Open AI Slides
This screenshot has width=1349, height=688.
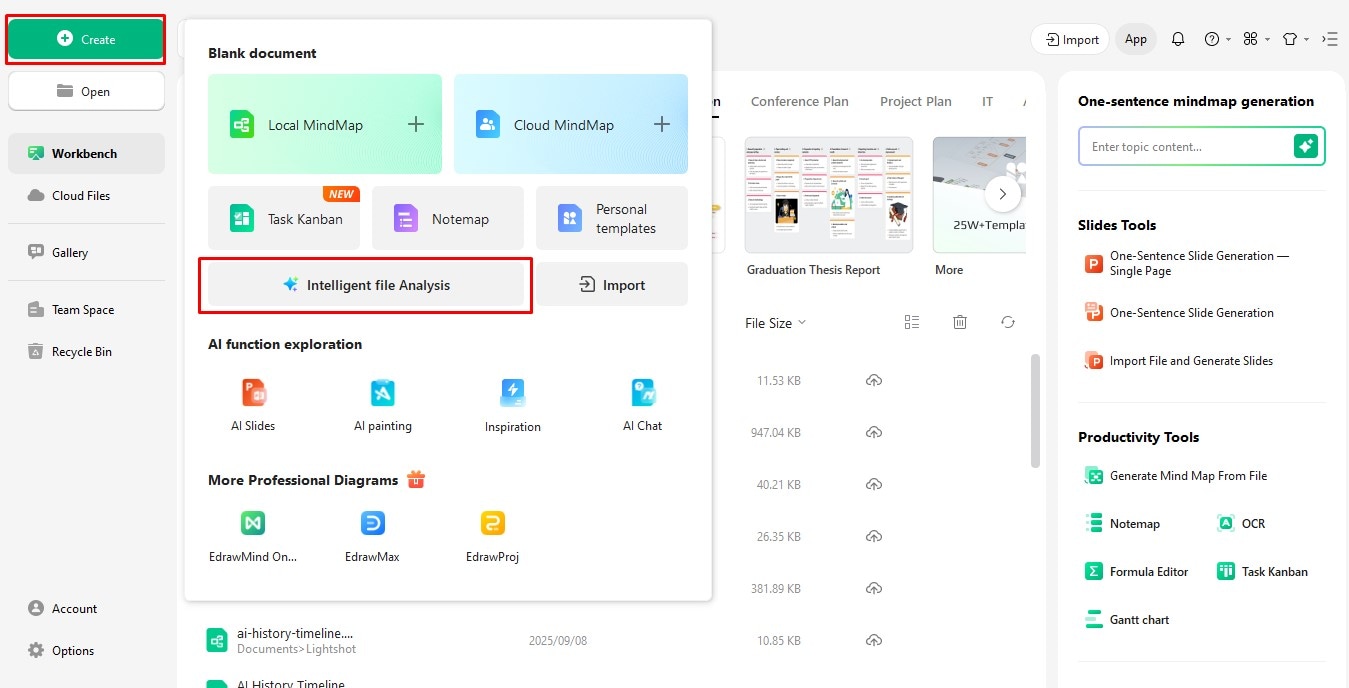click(251, 404)
